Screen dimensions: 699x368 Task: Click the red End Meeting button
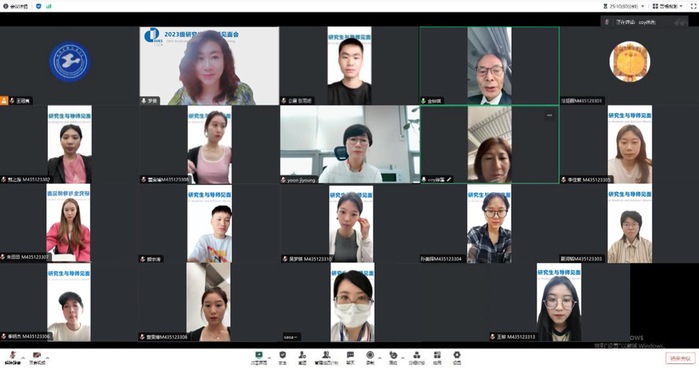point(680,358)
